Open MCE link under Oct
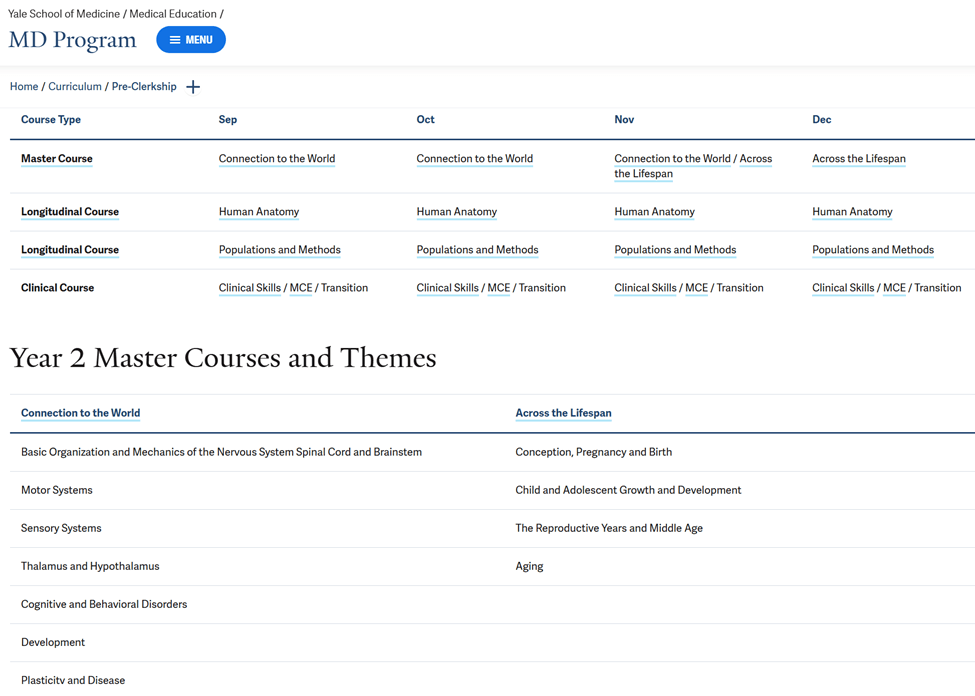The width and height of the screenshot is (975, 696). pyautogui.click(x=499, y=287)
